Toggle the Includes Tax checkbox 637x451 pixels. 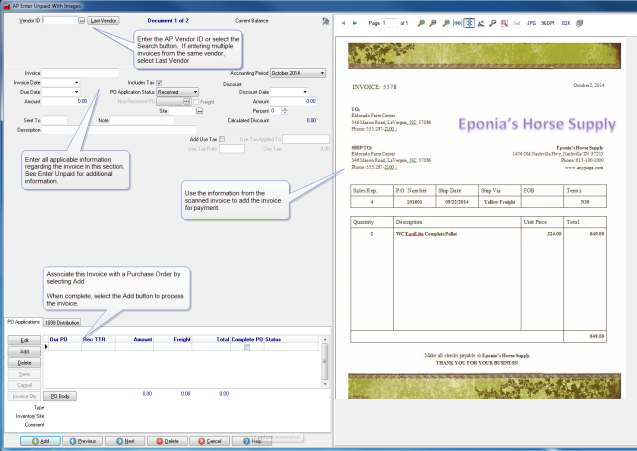[x=160, y=82]
